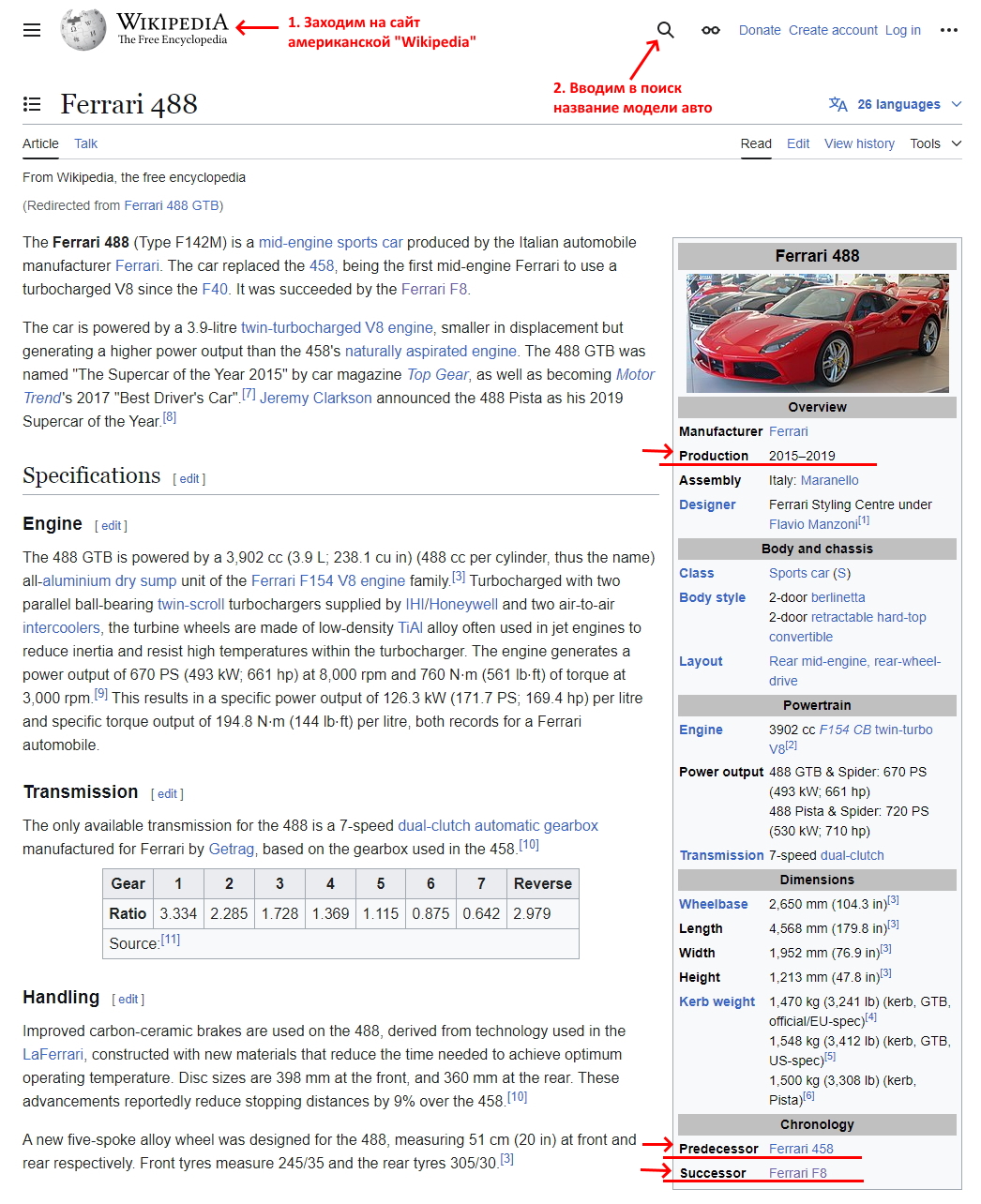Click the Log in link
Image resolution: width=981 pixels, height=1204 pixels.
point(903,30)
